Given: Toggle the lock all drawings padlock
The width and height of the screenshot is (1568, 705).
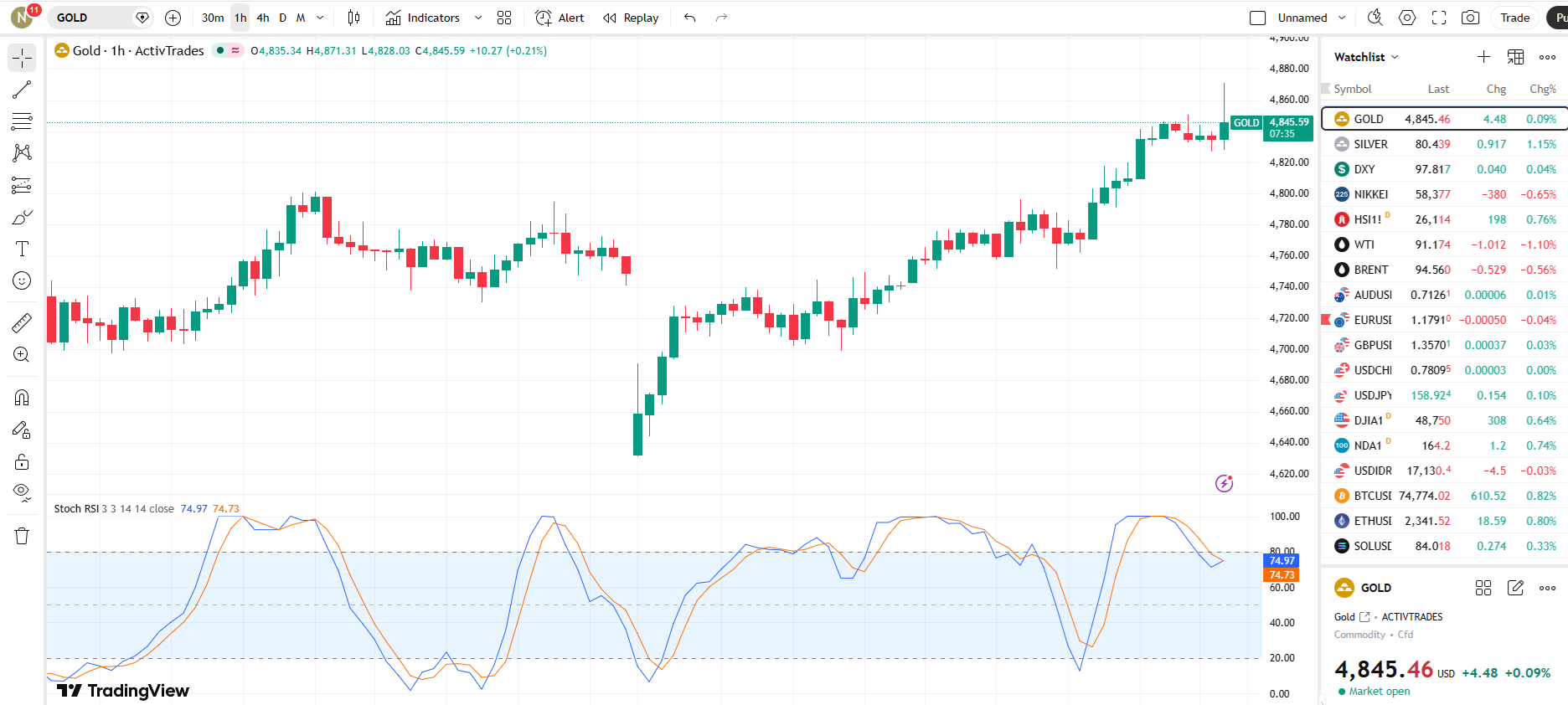Looking at the screenshot, I should pyautogui.click(x=22, y=462).
